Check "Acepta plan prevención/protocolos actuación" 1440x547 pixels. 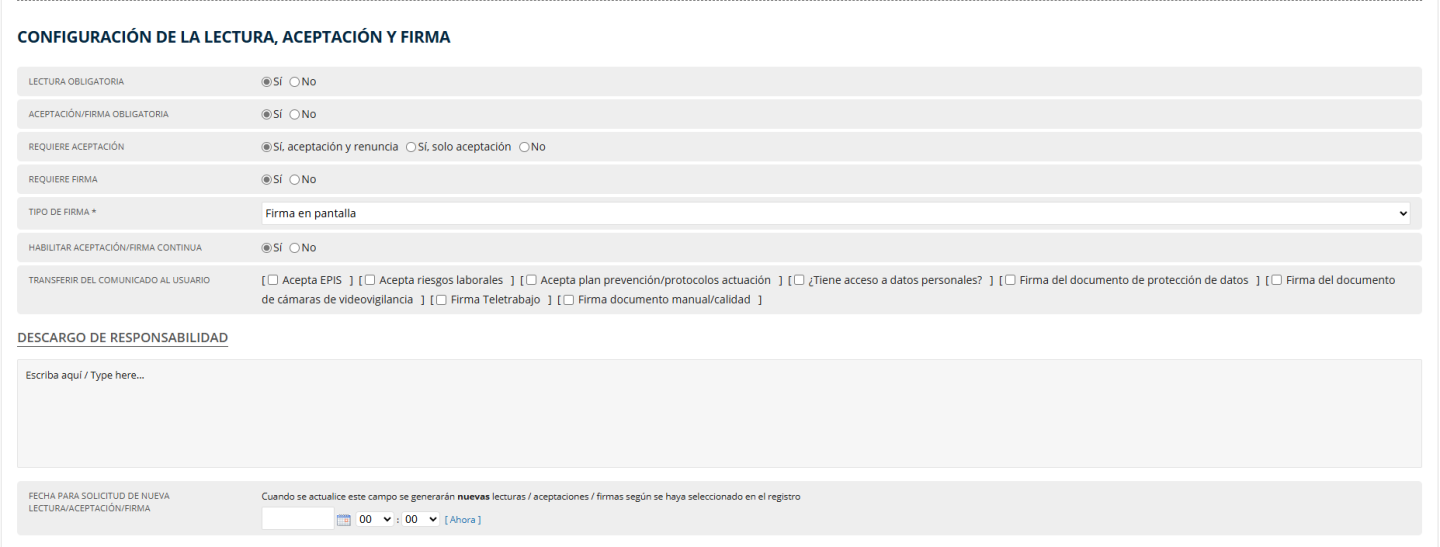coord(531,280)
